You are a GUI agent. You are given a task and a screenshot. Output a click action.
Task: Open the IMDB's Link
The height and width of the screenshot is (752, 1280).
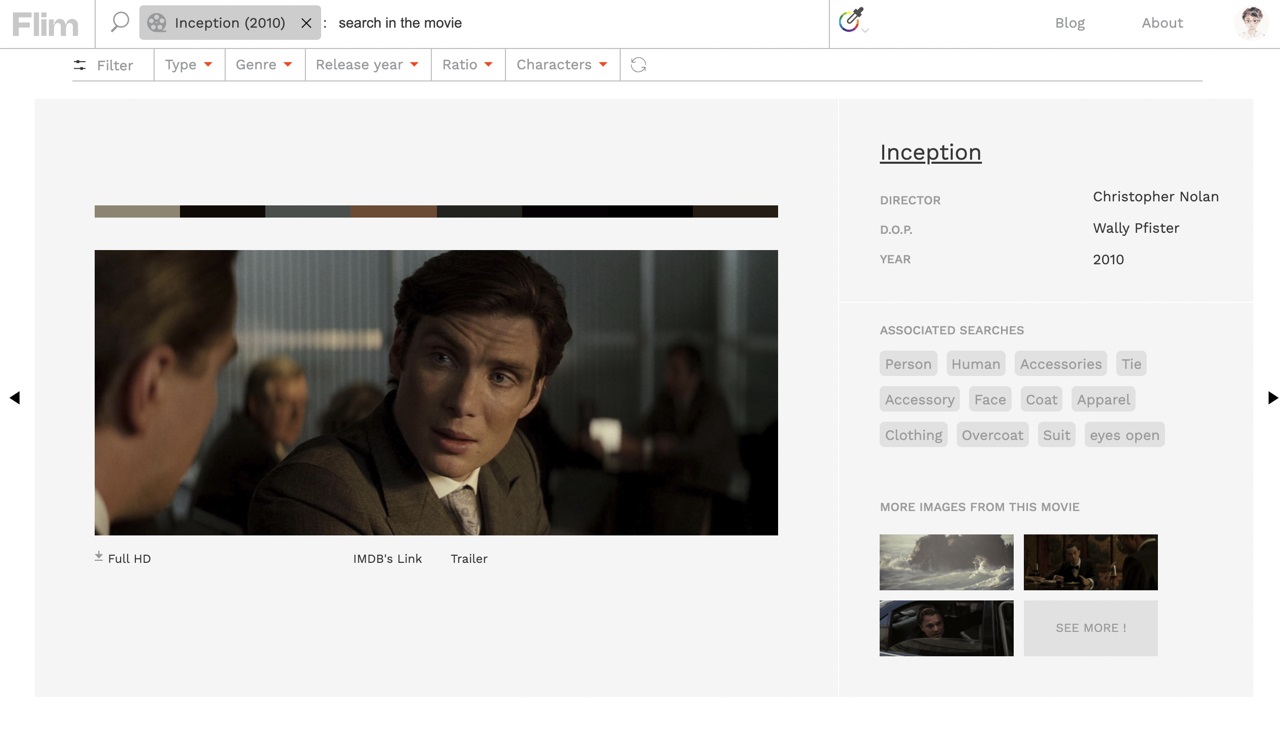[387, 559]
